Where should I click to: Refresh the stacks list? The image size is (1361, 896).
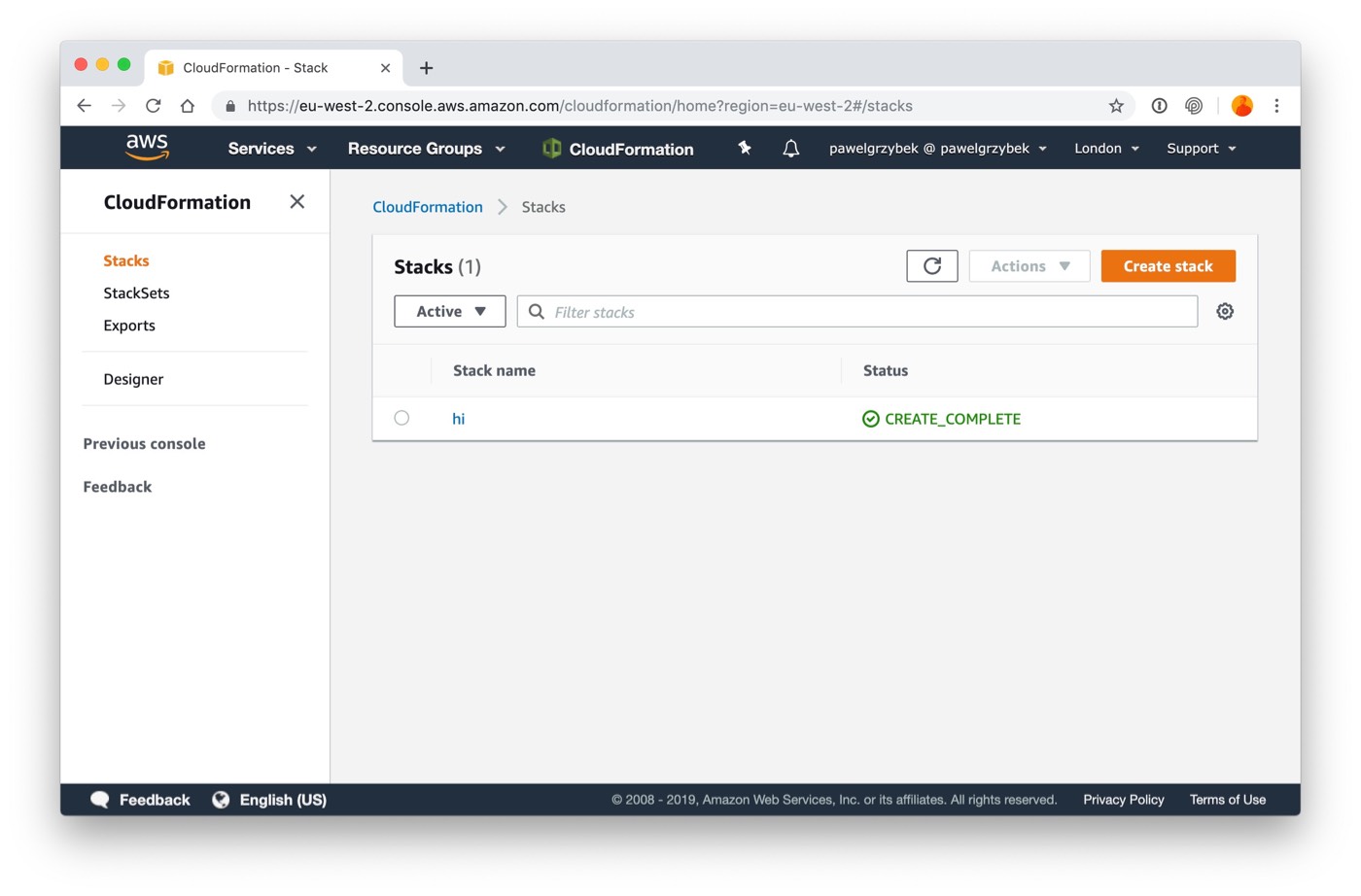[x=931, y=265]
